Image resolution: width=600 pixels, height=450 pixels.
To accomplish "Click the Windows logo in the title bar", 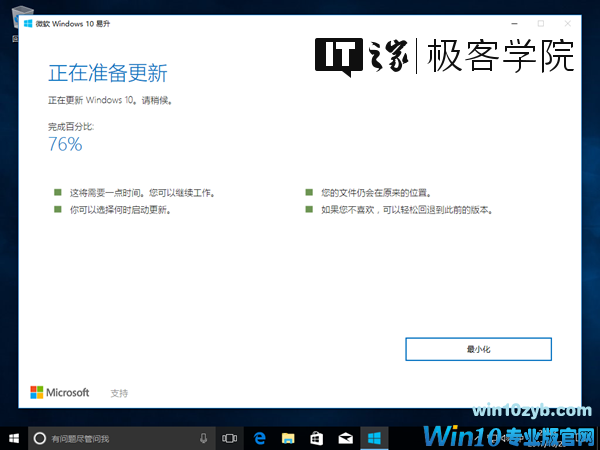I will click(28, 24).
